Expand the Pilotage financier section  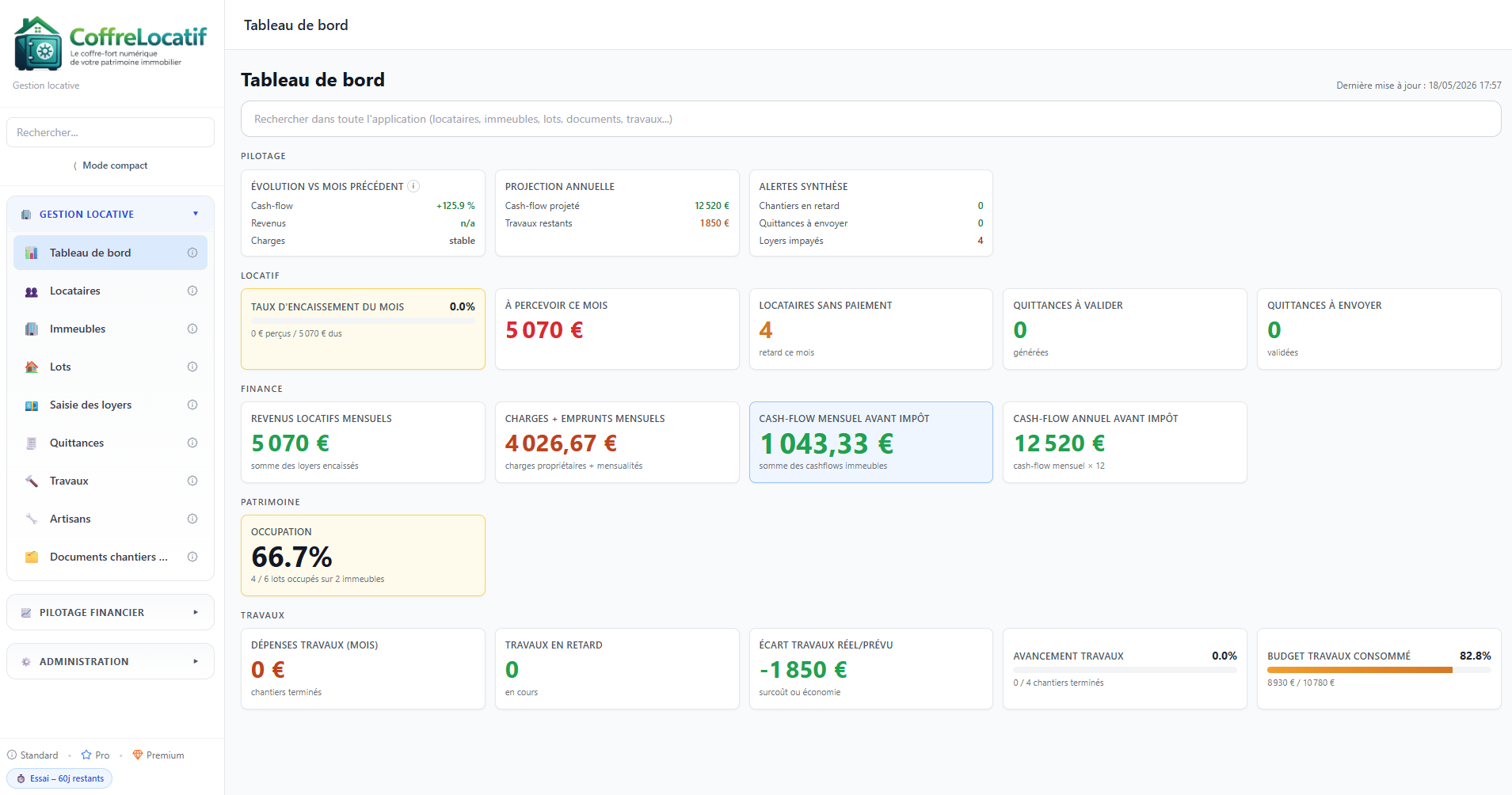110,612
